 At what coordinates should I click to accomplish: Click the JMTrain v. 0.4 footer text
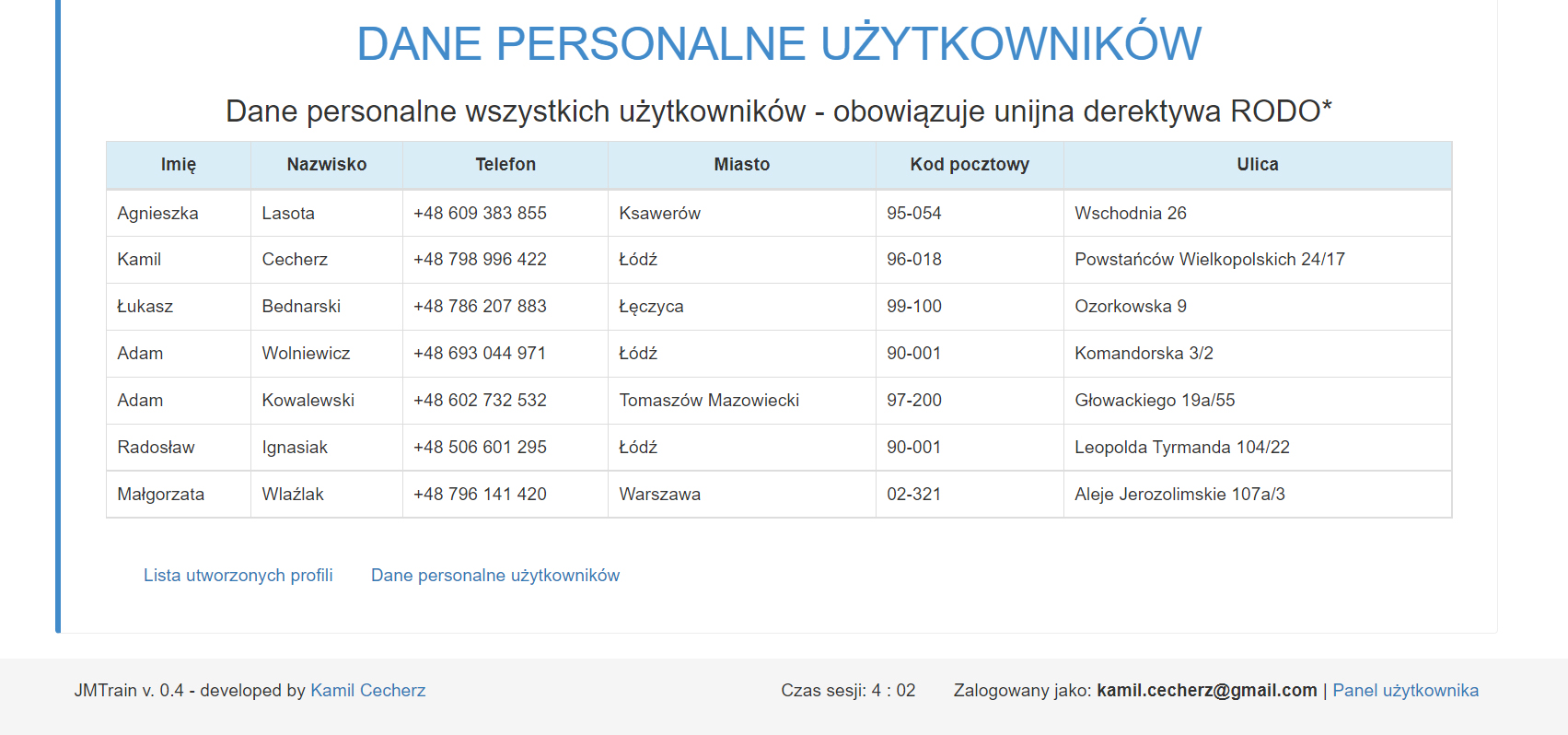point(129,690)
